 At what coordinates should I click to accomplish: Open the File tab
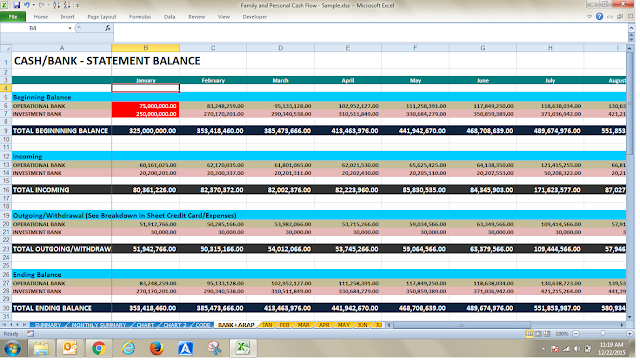(x=13, y=17)
